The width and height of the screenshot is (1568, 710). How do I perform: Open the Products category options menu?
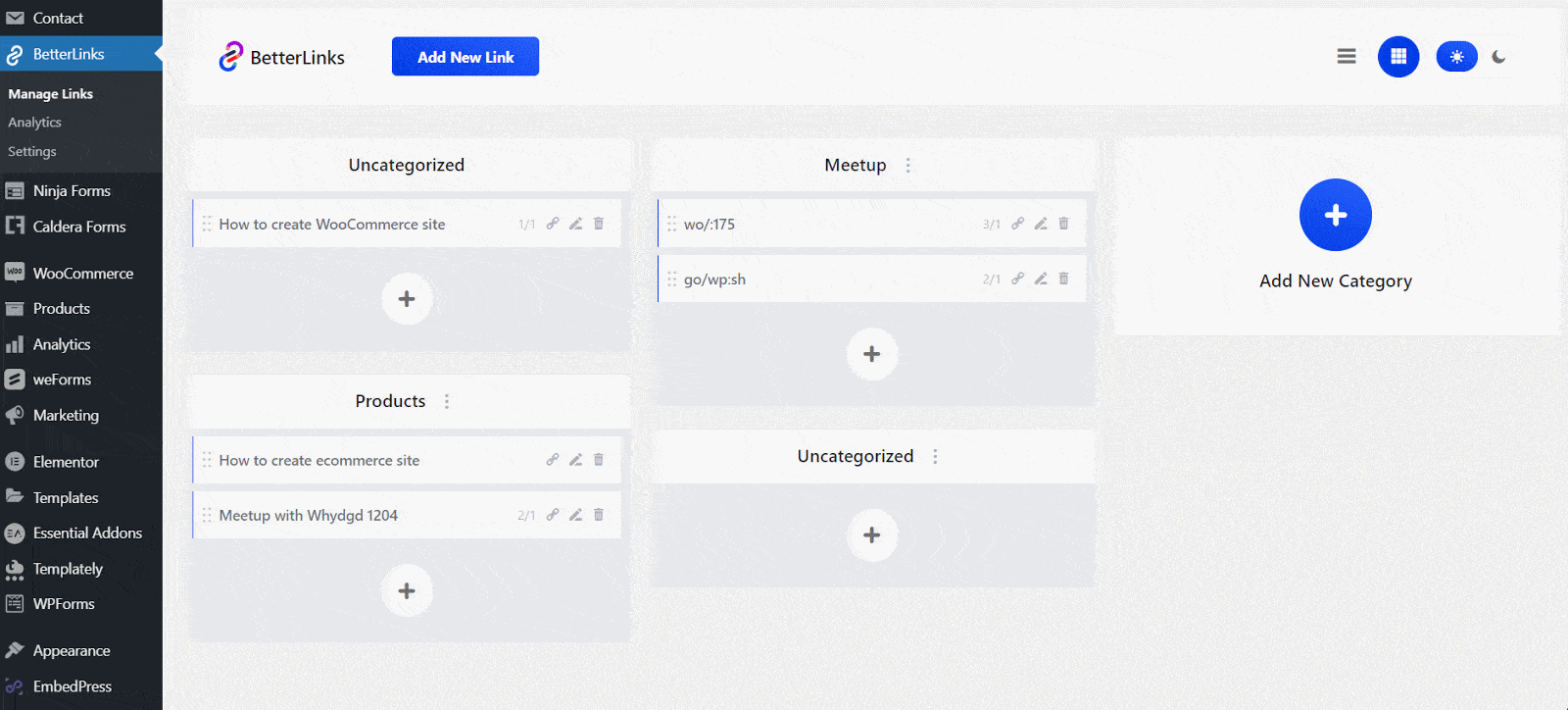pyautogui.click(x=447, y=401)
